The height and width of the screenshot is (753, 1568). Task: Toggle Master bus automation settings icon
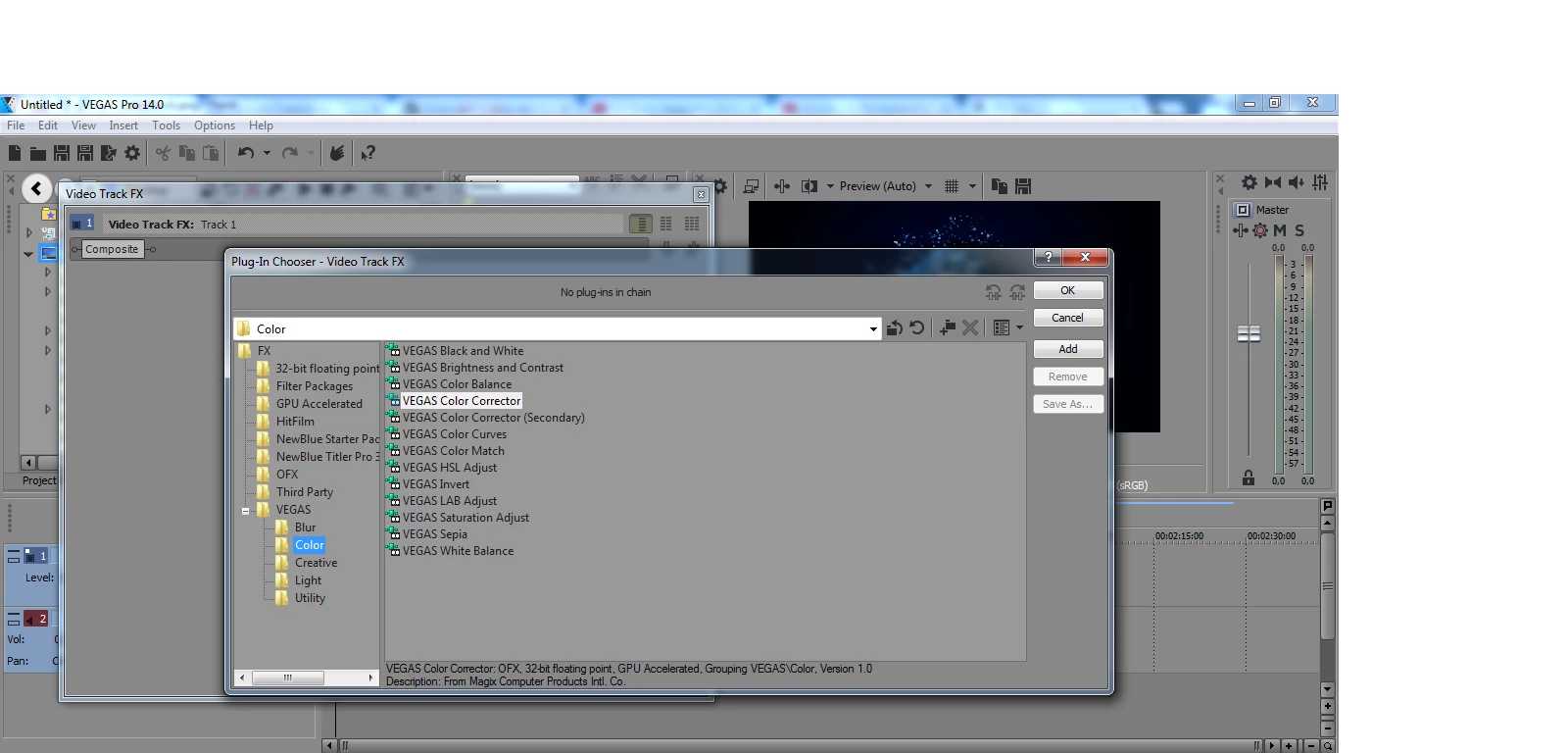[1260, 230]
